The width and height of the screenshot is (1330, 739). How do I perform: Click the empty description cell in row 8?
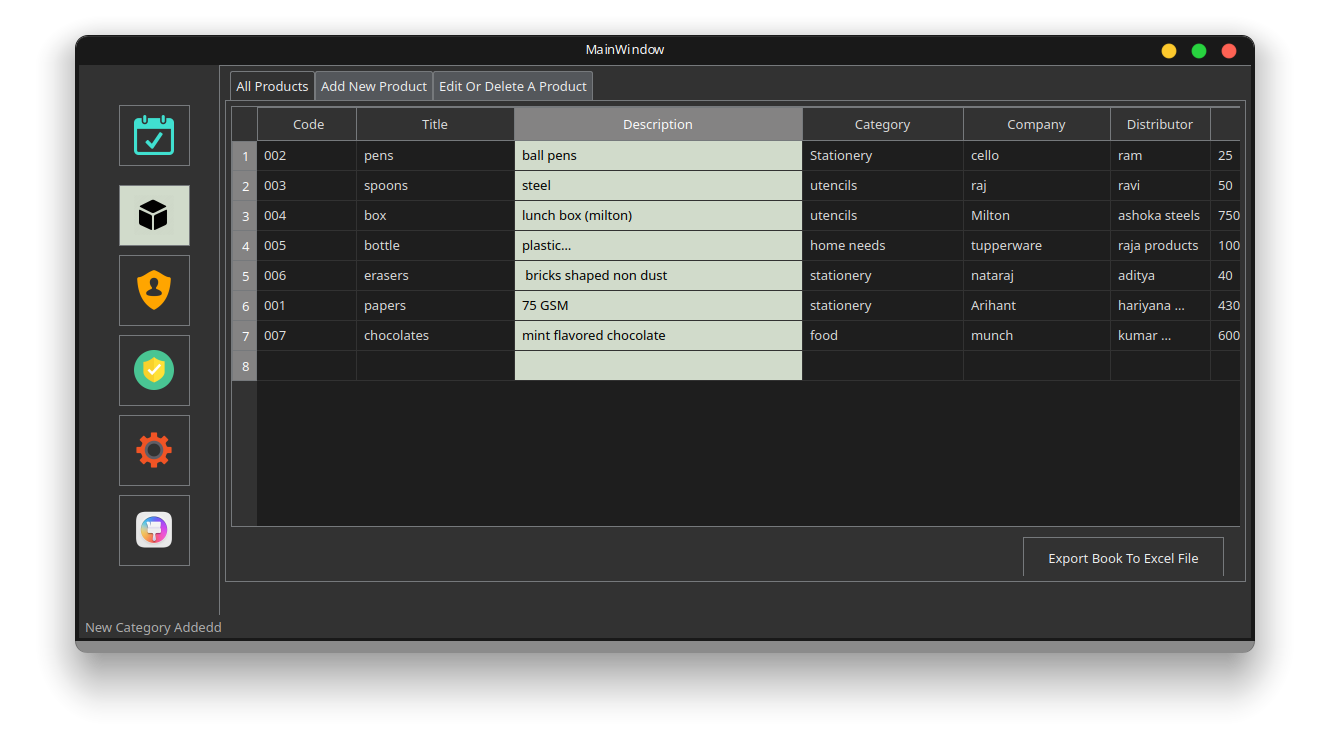[x=659, y=366]
